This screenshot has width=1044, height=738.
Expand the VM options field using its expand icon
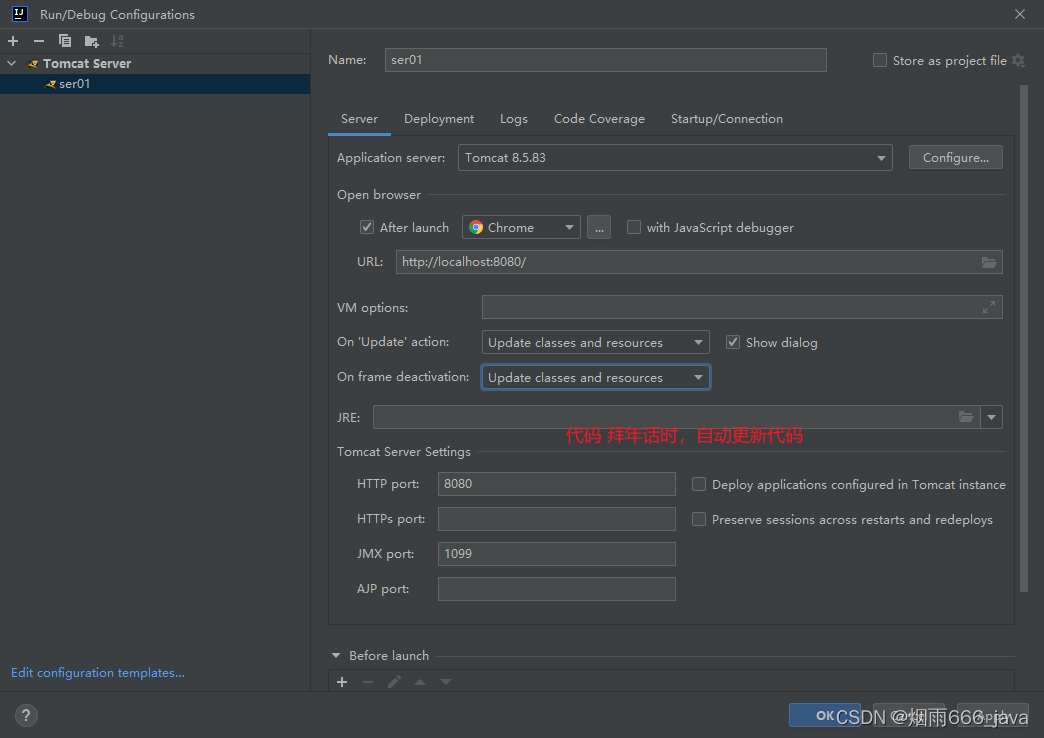coord(988,307)
